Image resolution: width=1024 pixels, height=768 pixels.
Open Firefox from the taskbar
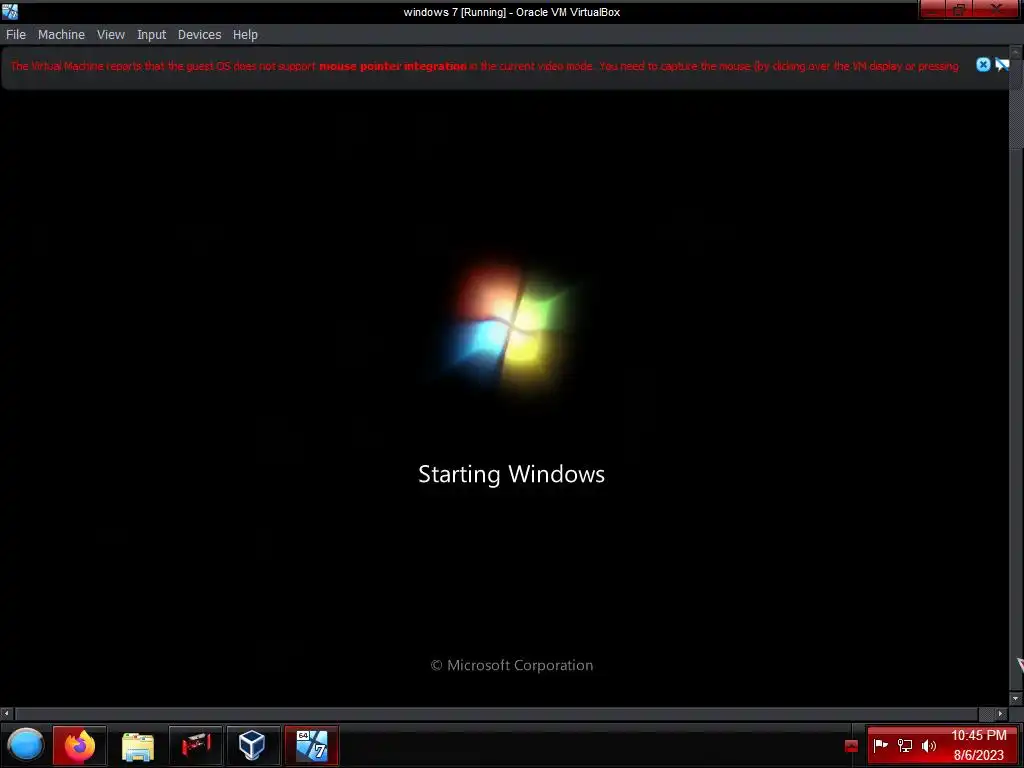79,745
